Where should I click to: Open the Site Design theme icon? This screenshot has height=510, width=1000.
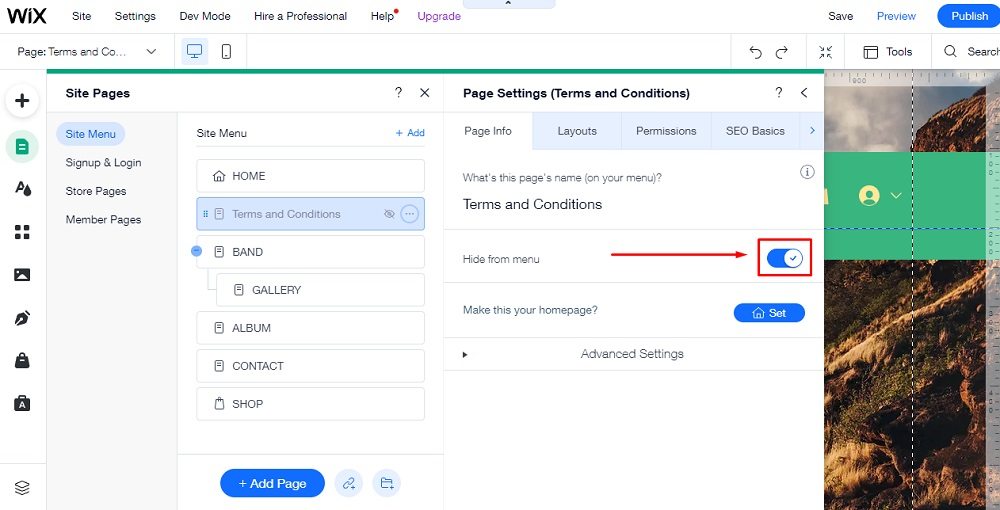pos(22,189)
